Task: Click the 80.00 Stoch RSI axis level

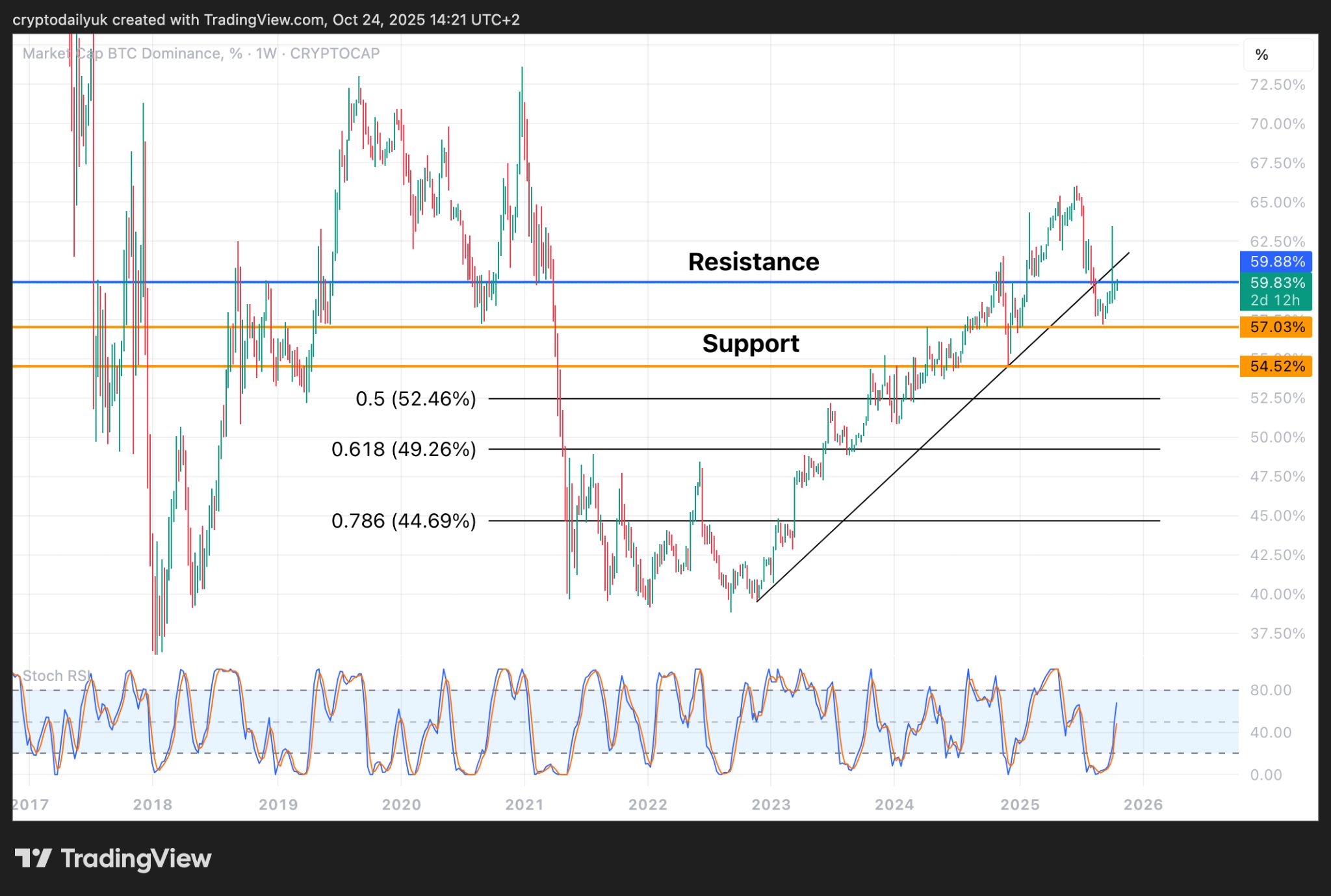Action: [1270, 690]
